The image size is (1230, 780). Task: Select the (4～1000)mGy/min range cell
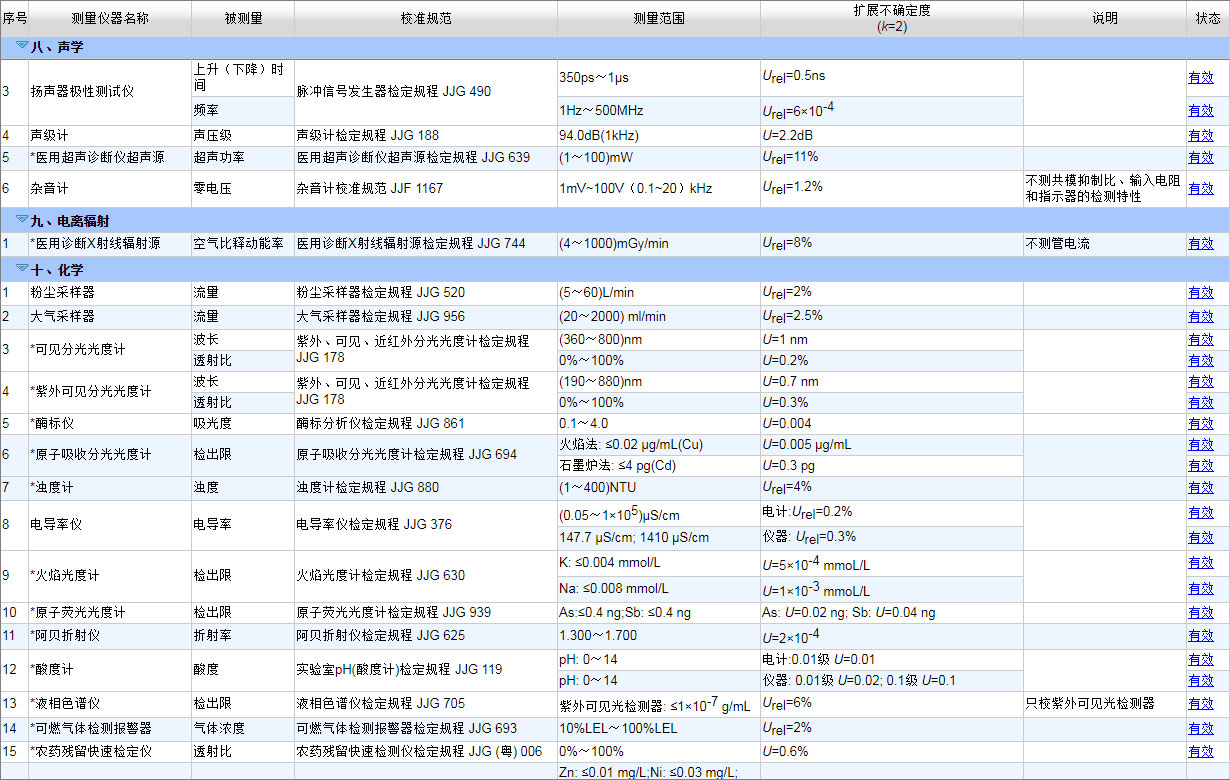tap(658, 243)
